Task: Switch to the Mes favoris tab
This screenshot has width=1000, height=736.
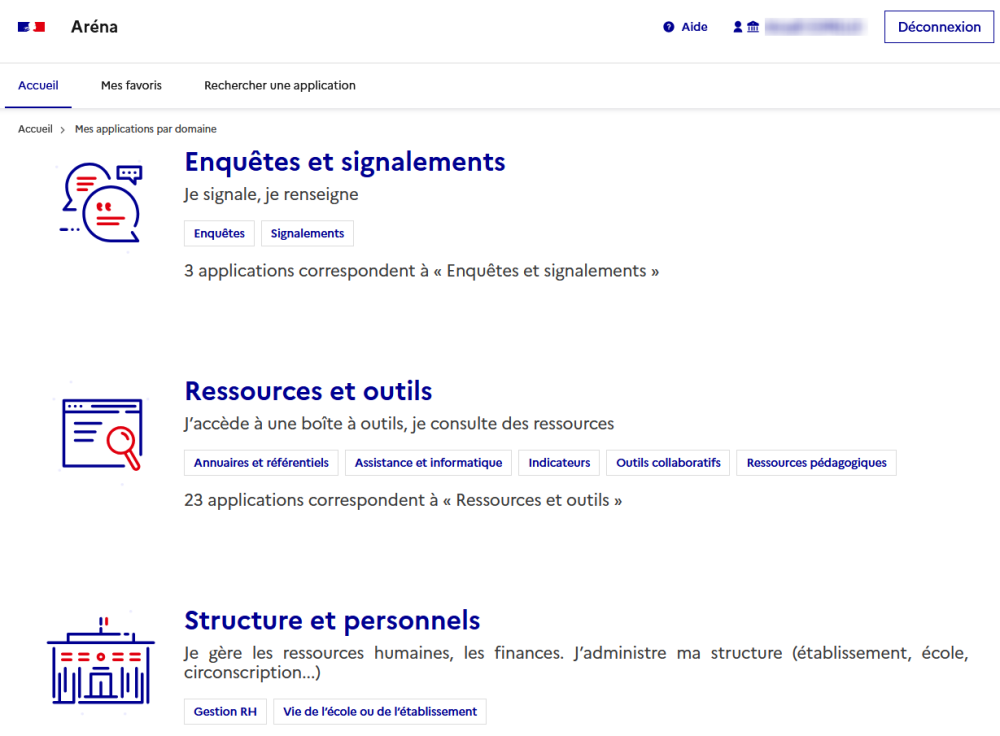Action: [131, 85]
